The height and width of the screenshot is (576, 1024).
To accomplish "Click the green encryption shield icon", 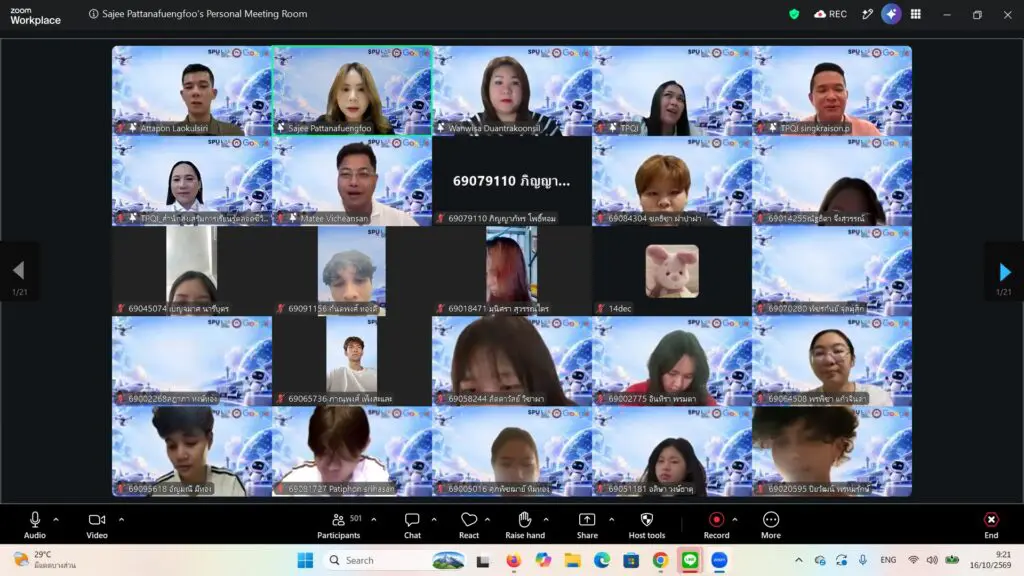I will pos(794,14).
